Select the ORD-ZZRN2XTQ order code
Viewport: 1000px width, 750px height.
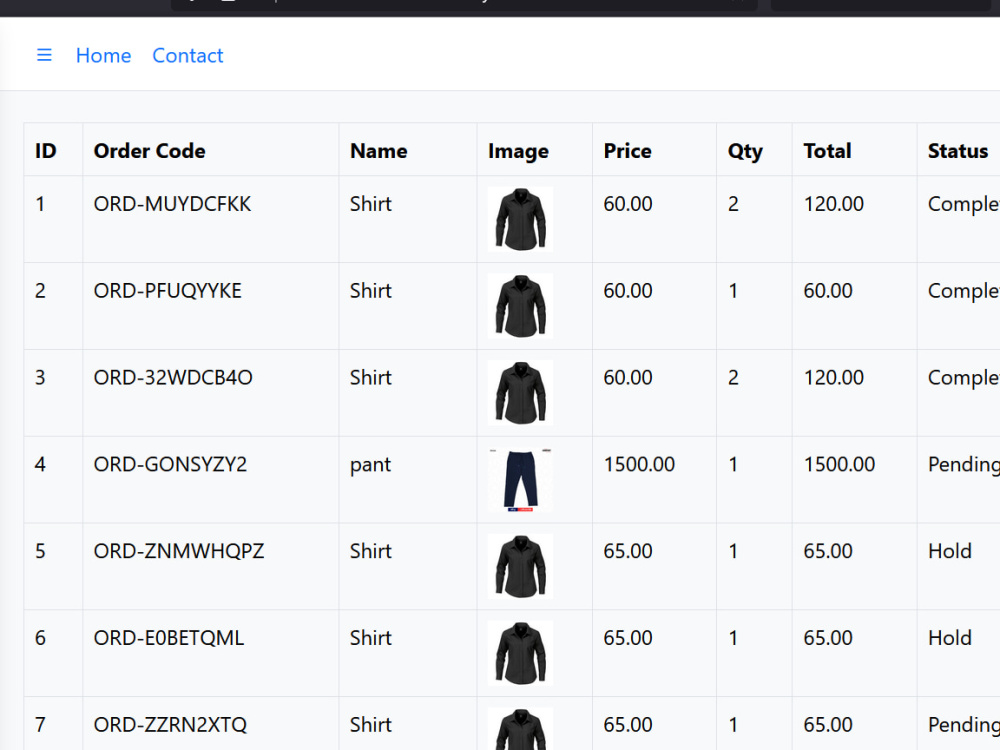click(x=170, y=724)
